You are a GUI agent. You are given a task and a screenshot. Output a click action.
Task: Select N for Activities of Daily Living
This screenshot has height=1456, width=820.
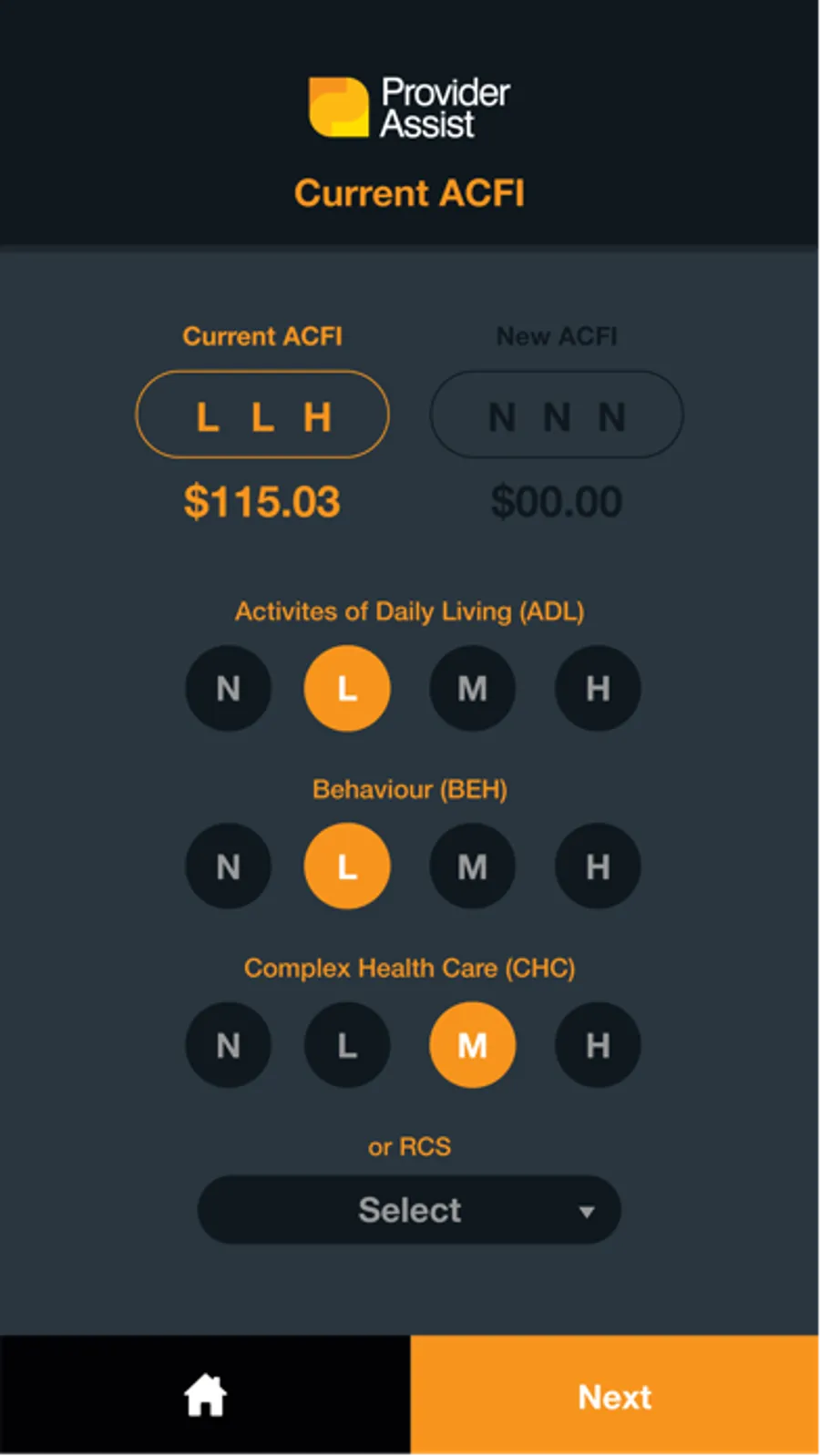pos(229,688)
